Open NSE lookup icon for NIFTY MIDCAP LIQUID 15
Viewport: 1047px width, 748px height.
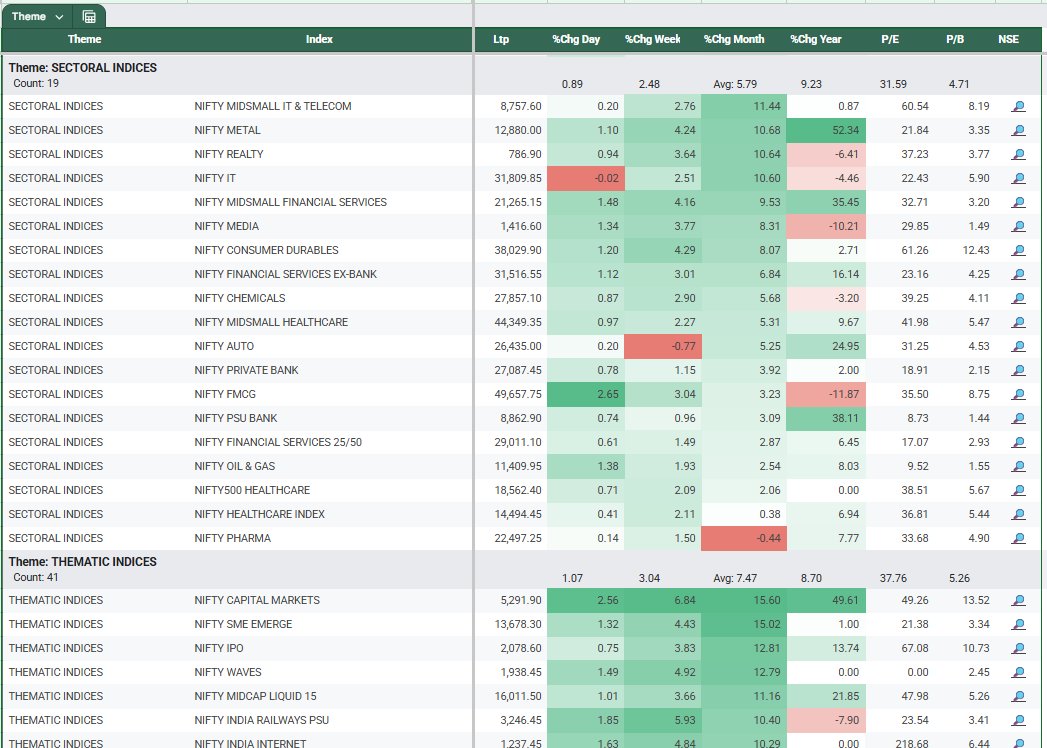click(x=1018, y=697)
